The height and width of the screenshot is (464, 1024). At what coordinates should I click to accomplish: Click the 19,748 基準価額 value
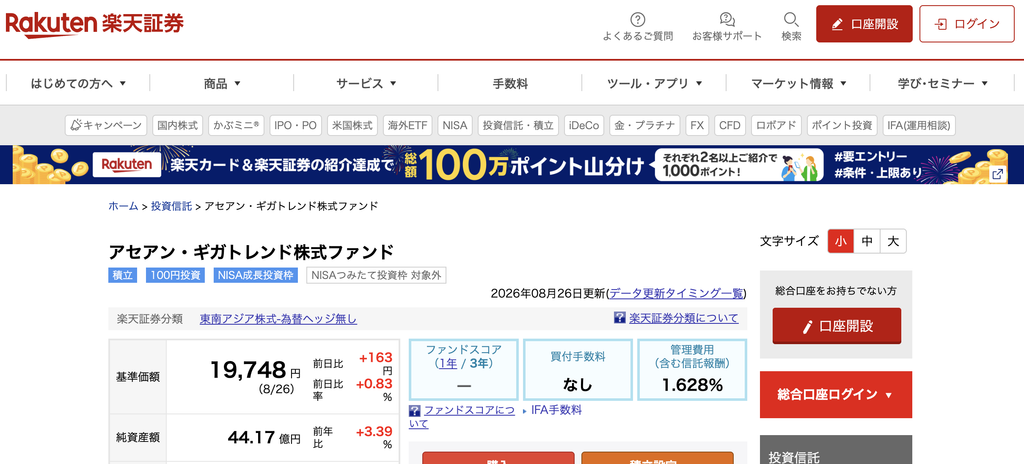pos(248,370)
